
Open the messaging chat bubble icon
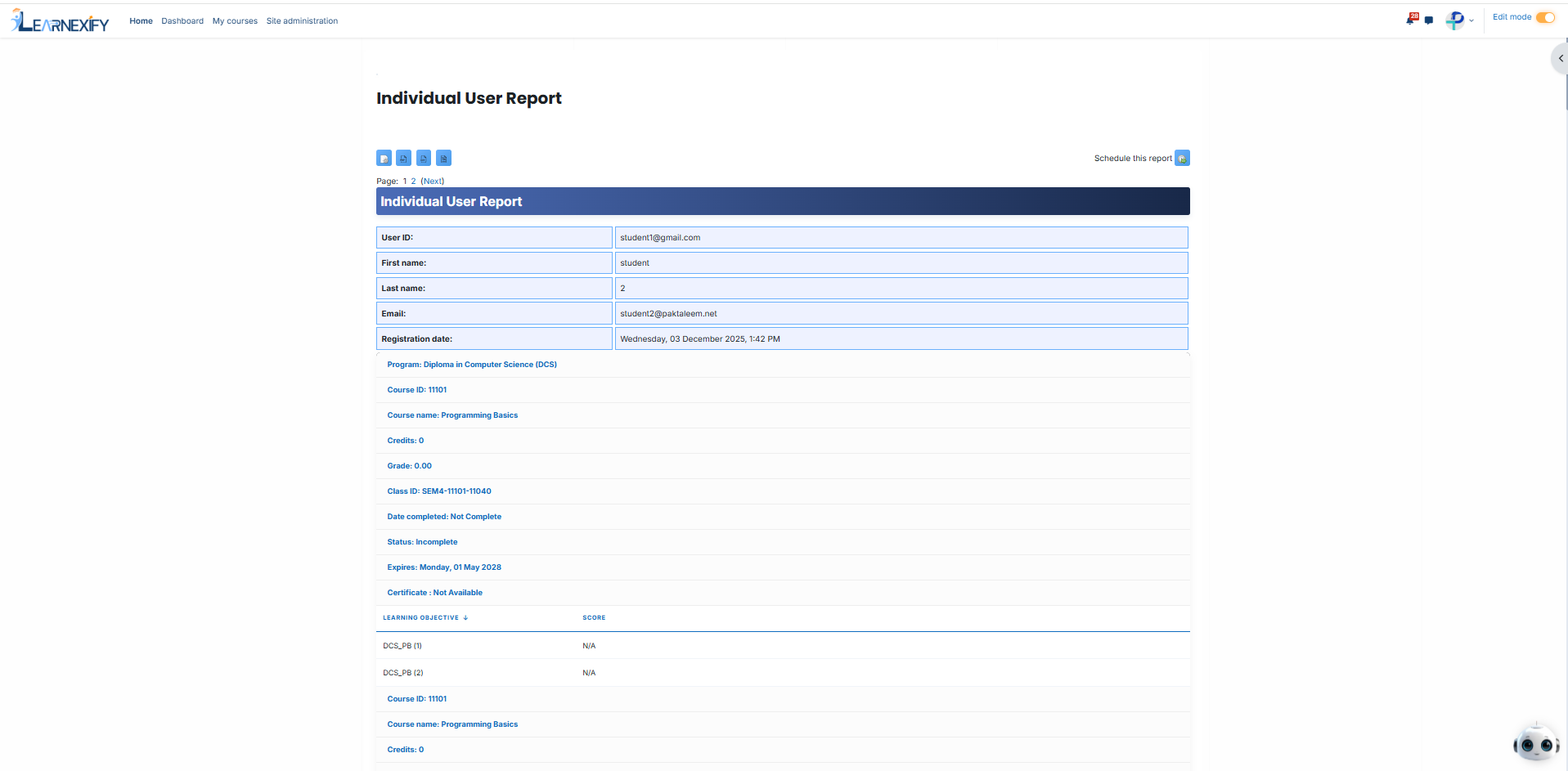coord(1428,20)
